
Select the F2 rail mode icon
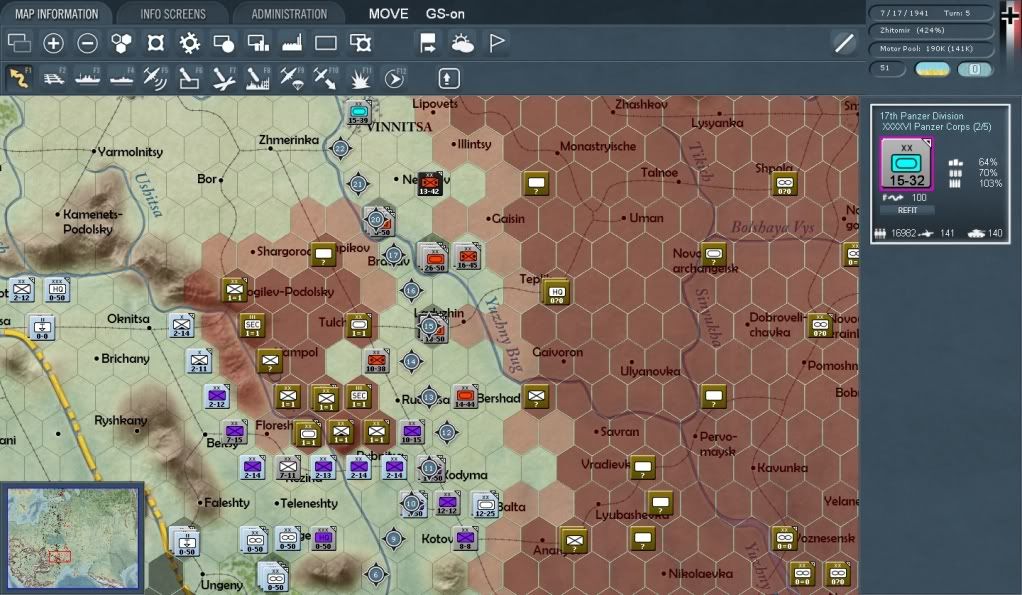(53, 79)
